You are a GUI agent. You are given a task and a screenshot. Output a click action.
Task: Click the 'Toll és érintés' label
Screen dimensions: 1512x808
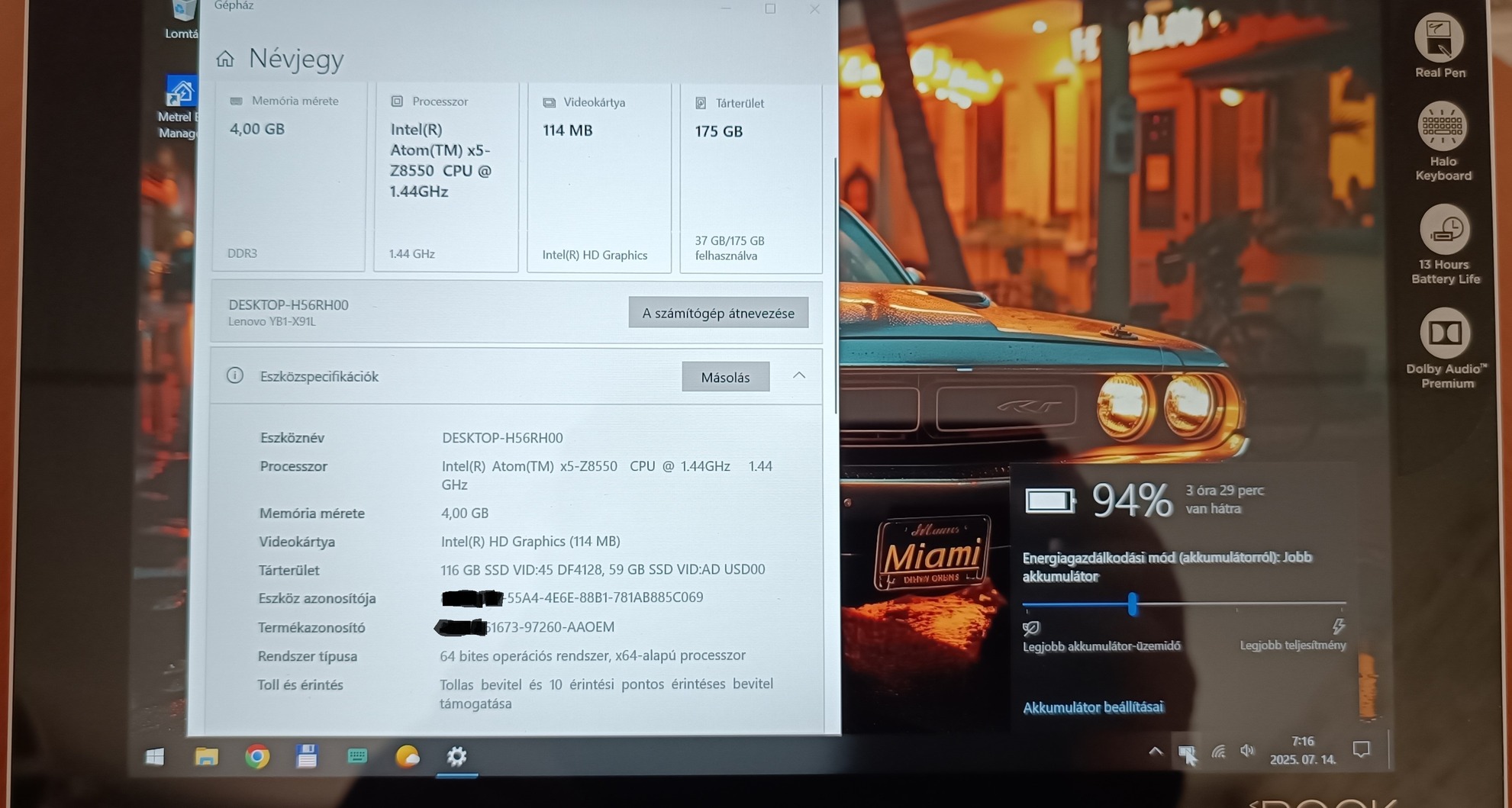pos(300,684)
